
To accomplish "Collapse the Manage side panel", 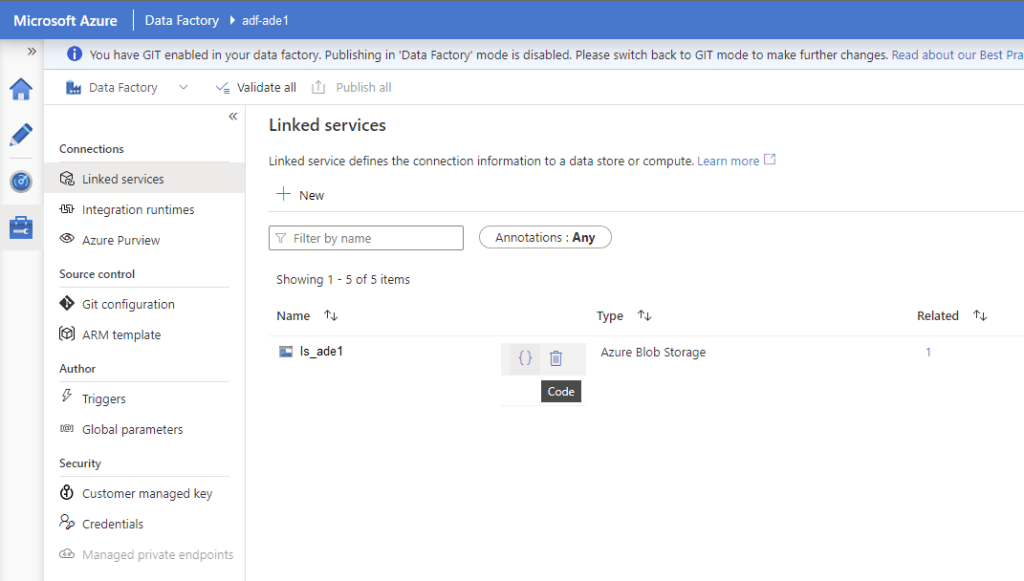I will 233,117.
